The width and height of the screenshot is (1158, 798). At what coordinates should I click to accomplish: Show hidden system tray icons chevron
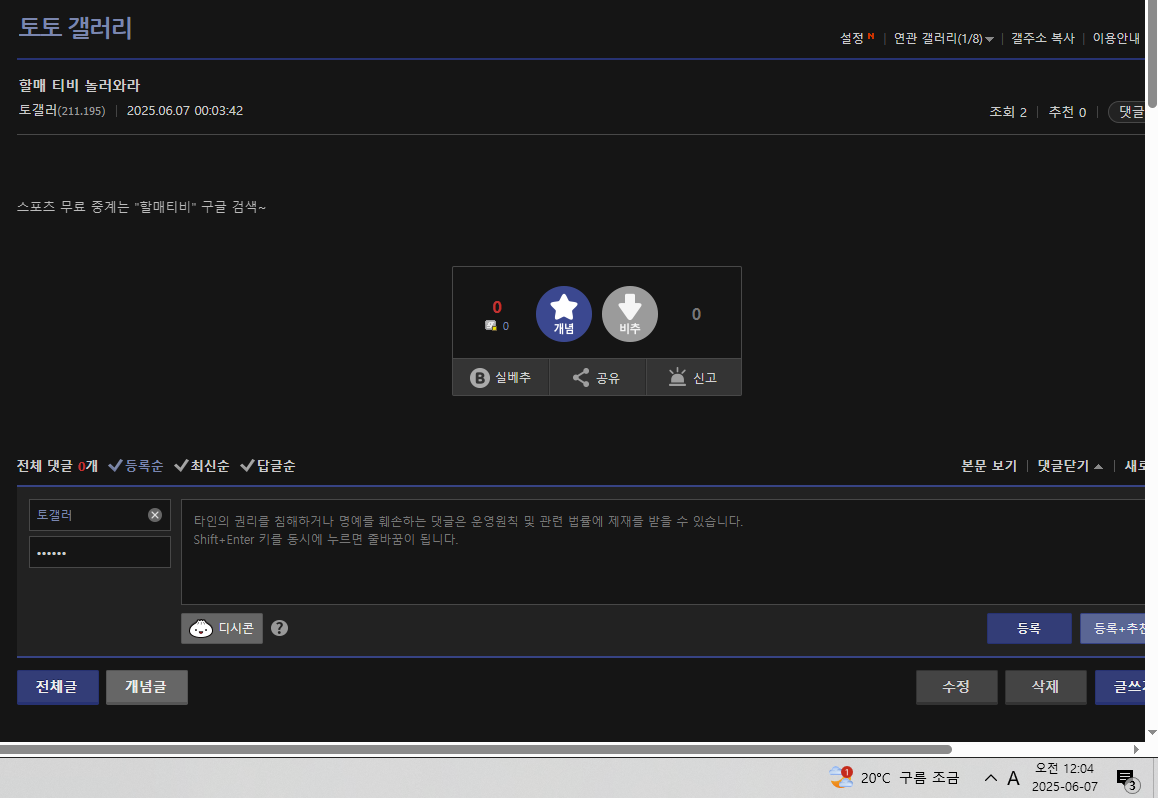[991, 778]
